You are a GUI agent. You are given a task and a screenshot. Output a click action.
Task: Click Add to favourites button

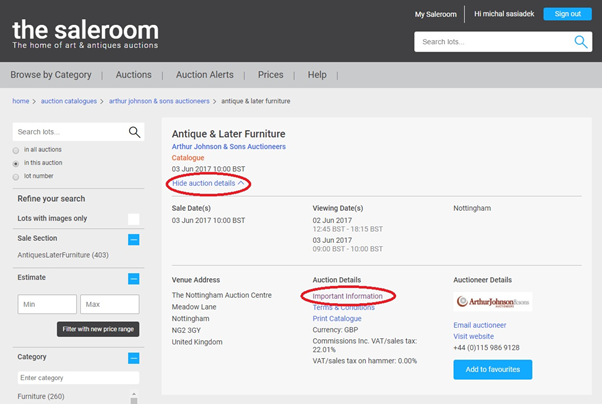point(493,369)
